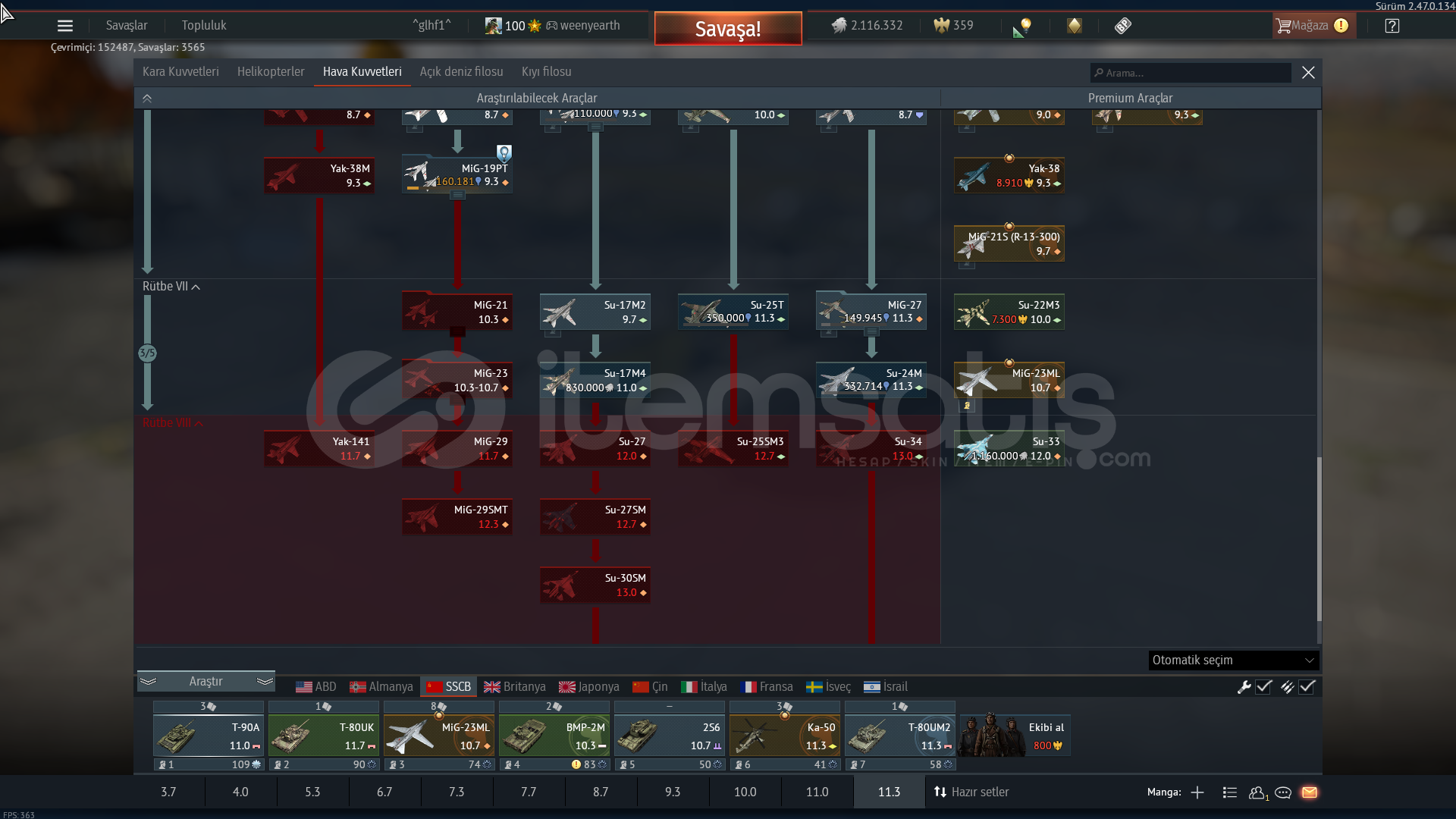The height and width of the screenshot is (819, 1456).
Task: Expand the MiG-21 vehicle group
Action: click(457, 331)
